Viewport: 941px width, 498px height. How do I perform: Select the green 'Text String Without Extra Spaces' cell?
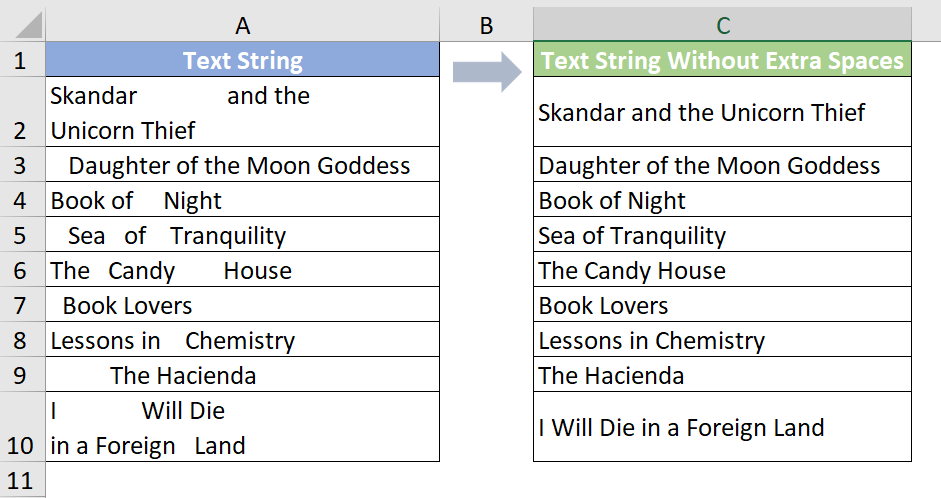click(x=723, y=60)
